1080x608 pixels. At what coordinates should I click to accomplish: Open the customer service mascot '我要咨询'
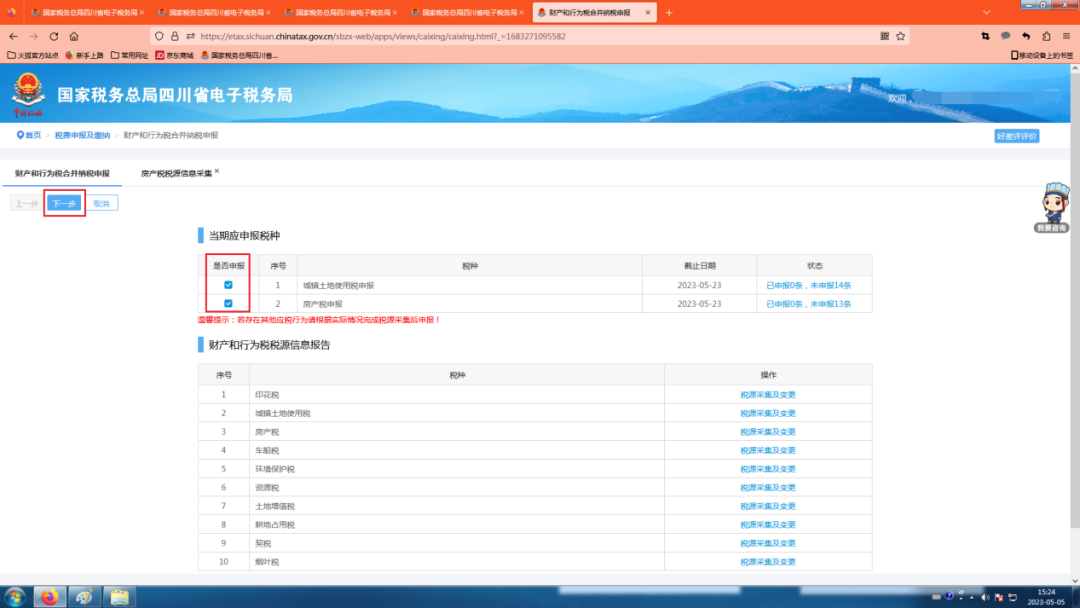click(1051, 207)
